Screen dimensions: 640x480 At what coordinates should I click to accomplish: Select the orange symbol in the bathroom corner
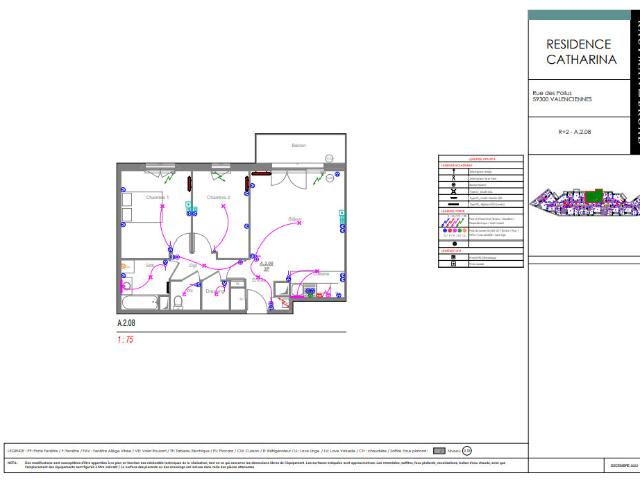coord(124,267)
